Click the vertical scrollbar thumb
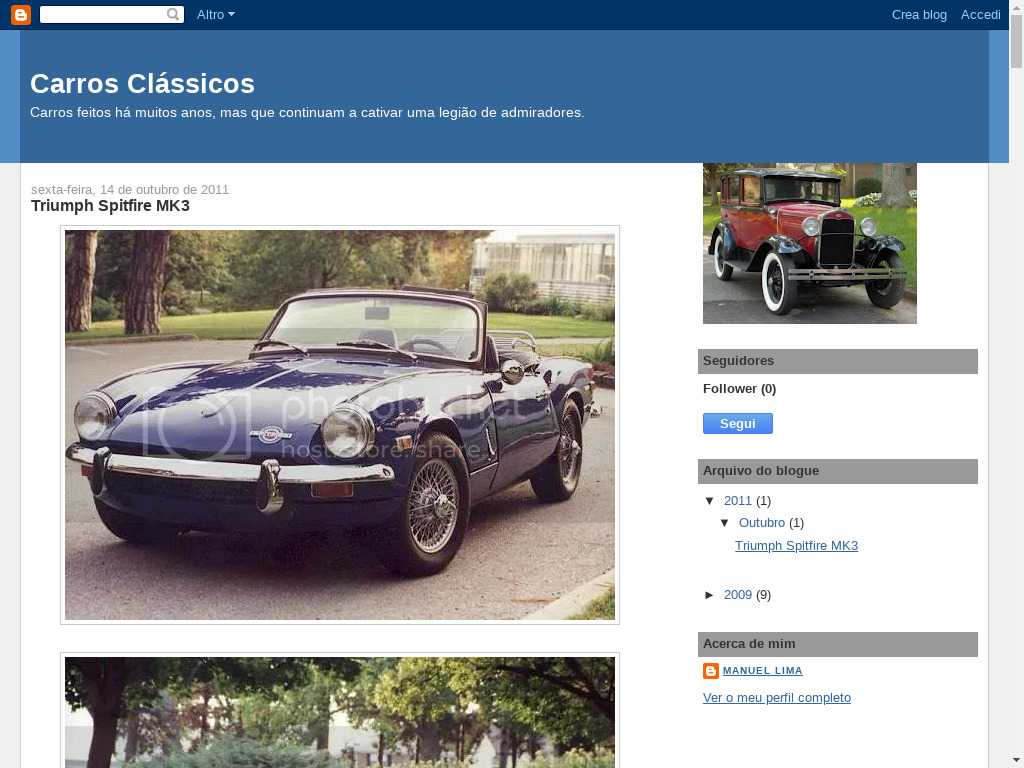Screen dimensions: 1024x768 tap(1016, 42)
